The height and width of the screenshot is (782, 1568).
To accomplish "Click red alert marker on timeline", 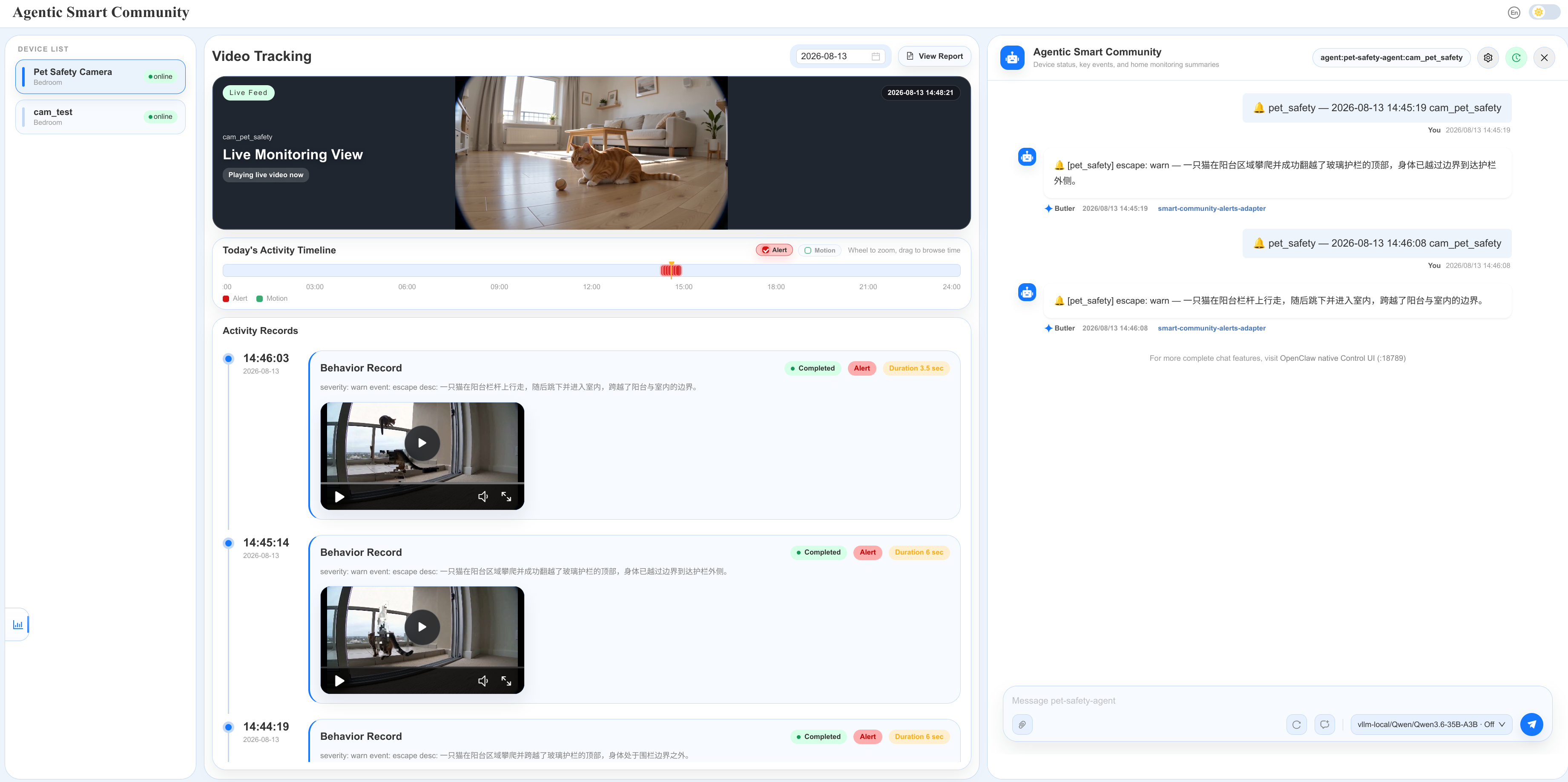I will click(671, 270).
